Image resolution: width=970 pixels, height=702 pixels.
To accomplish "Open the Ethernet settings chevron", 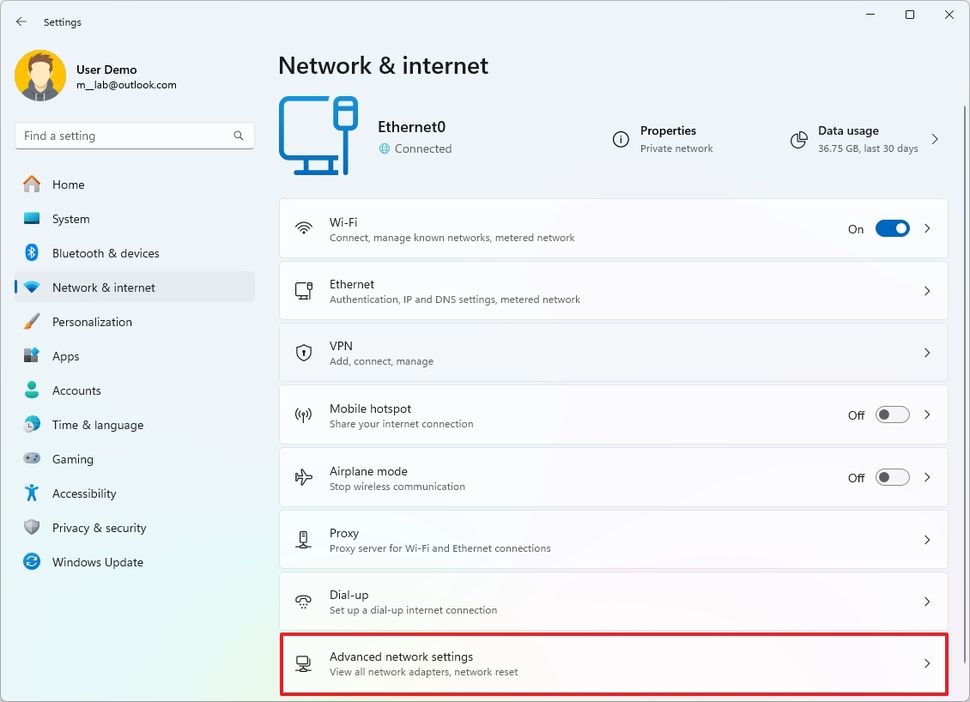I will pos(926,290).
